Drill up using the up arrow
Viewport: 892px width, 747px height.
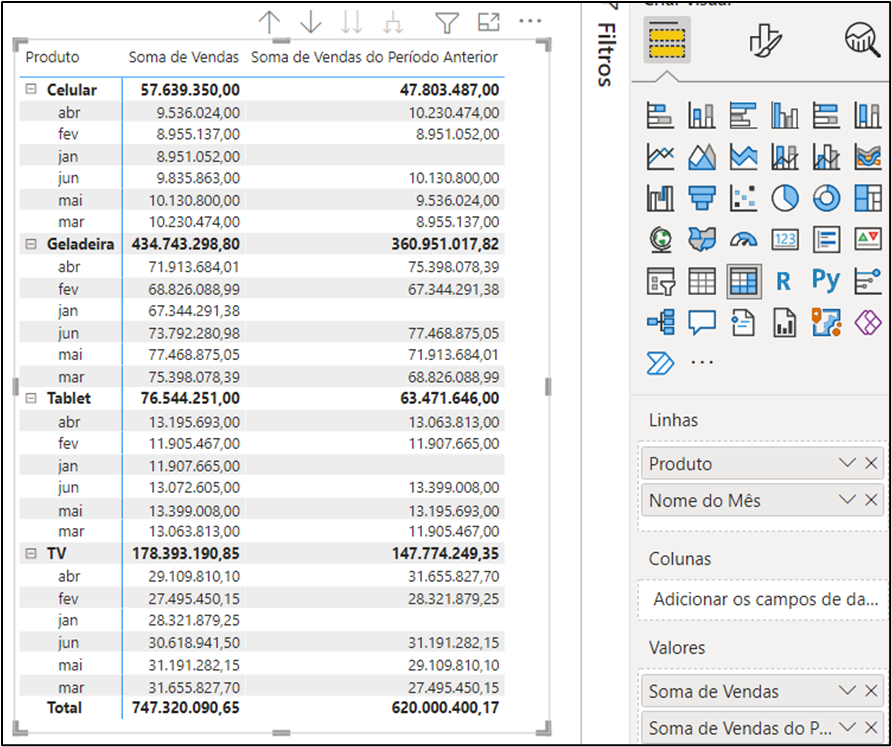click(x=269, y=23)
